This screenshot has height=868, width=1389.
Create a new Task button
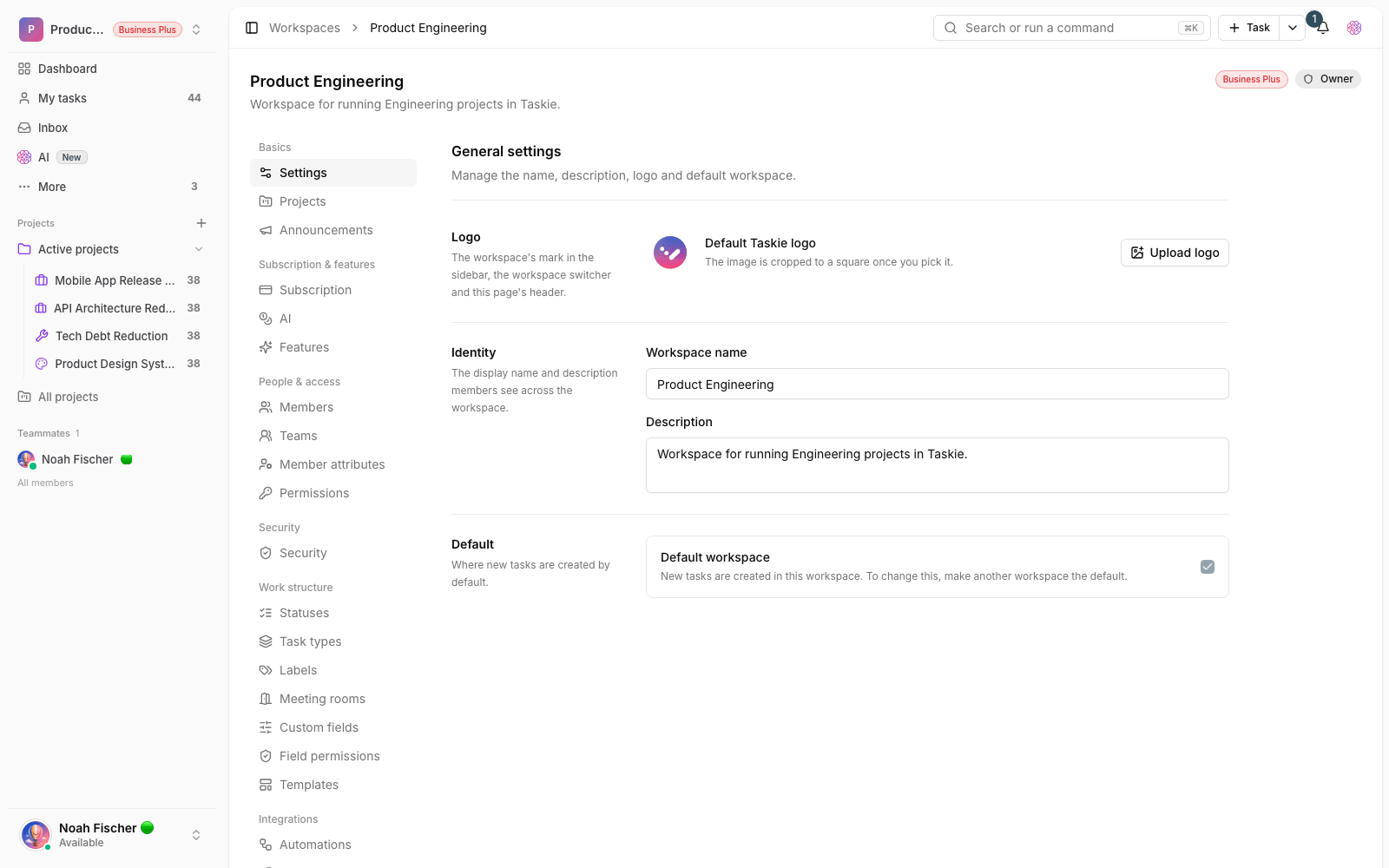click(x=1249, y=28)
